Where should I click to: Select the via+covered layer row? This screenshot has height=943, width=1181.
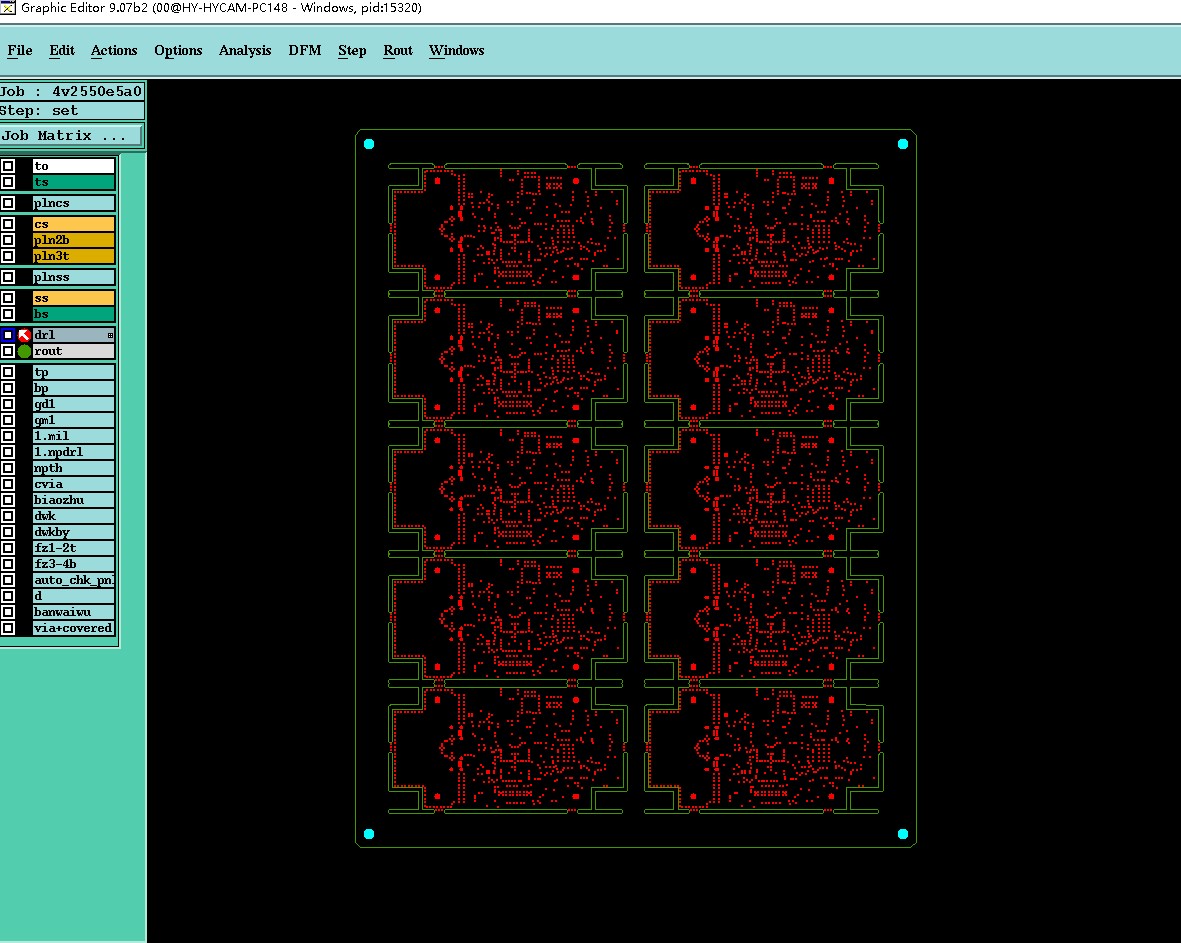pyautogui.click(x=73, y=628)
